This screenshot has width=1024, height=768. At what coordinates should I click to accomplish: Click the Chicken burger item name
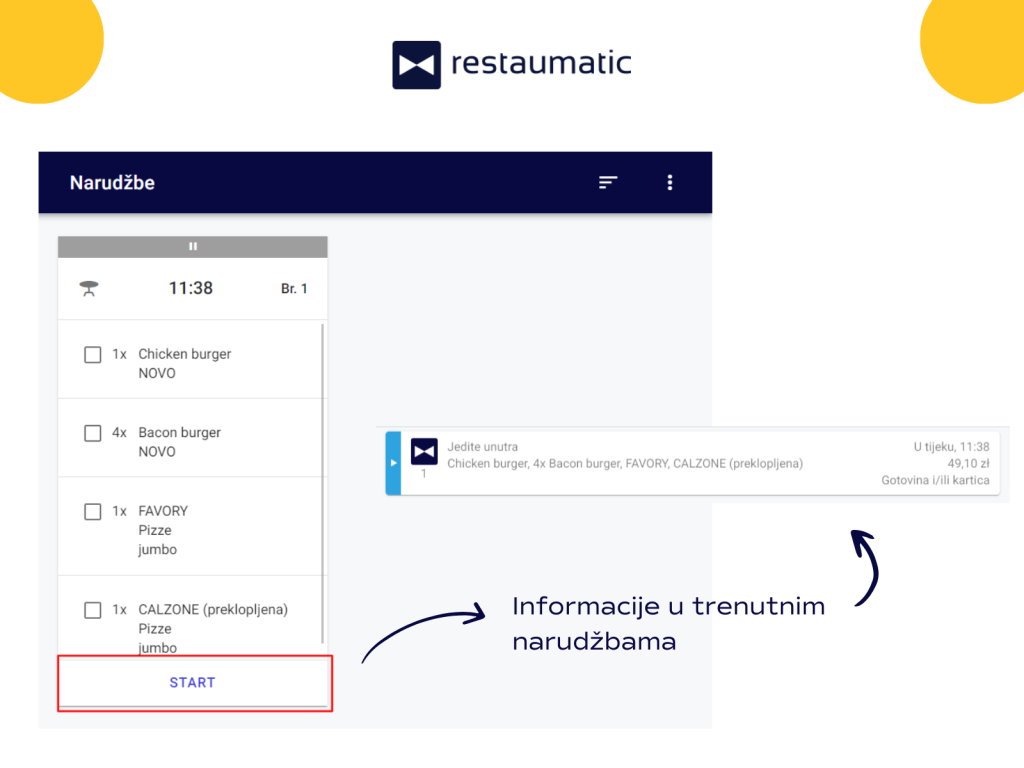pyautogui.click(x=185, y=354)
